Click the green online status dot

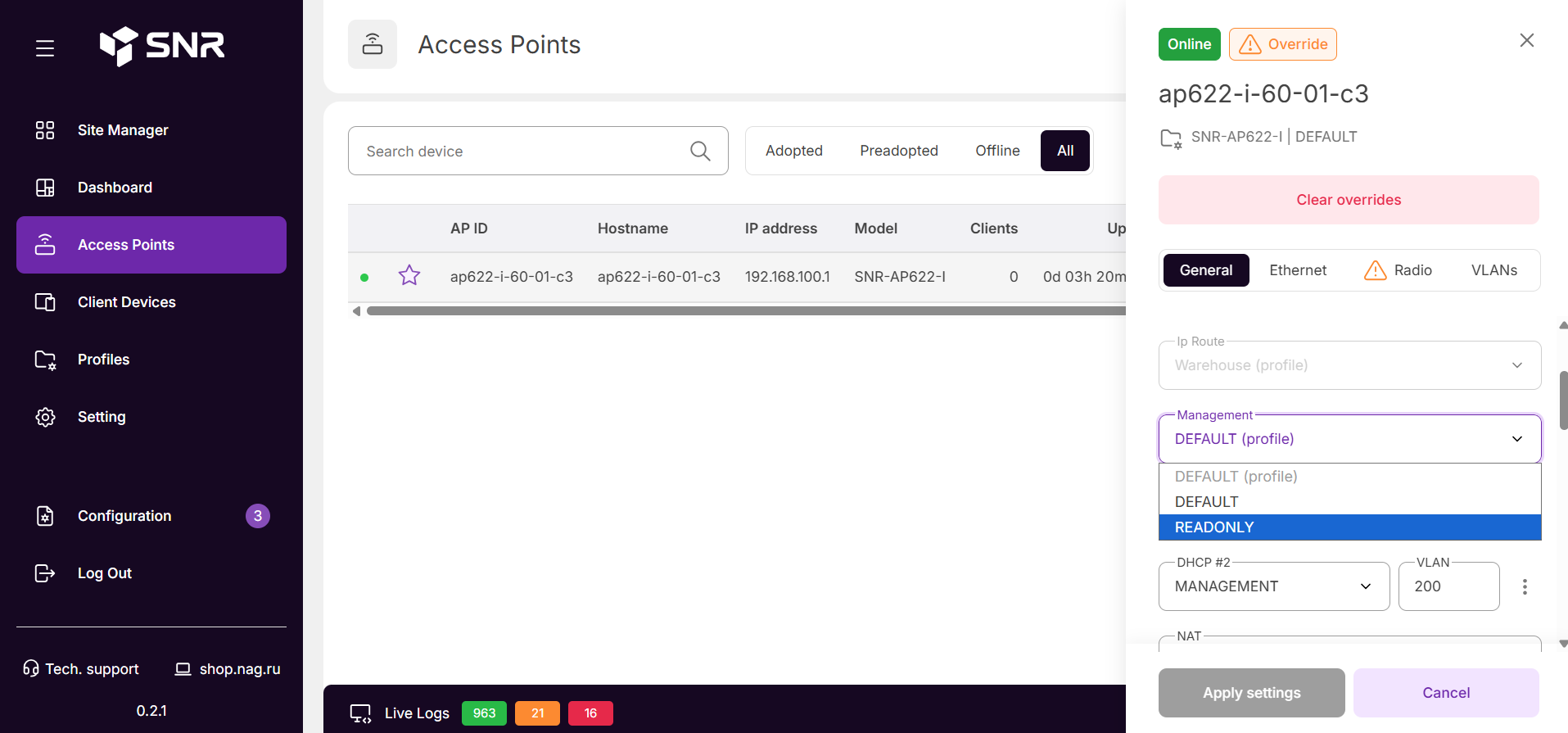tap(364, 278)
